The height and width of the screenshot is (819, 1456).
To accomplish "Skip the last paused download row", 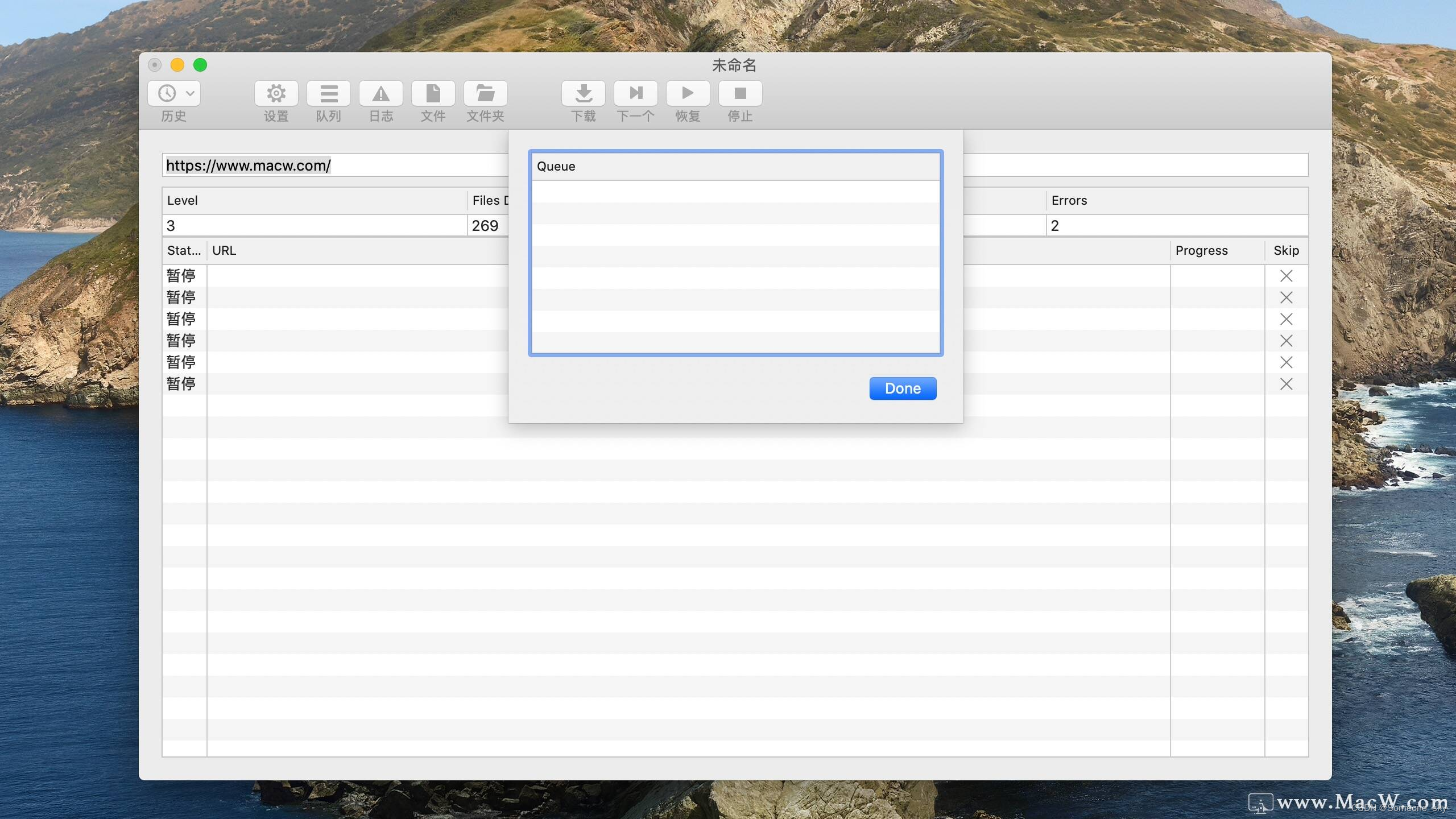I will (x=1286, y=384).
